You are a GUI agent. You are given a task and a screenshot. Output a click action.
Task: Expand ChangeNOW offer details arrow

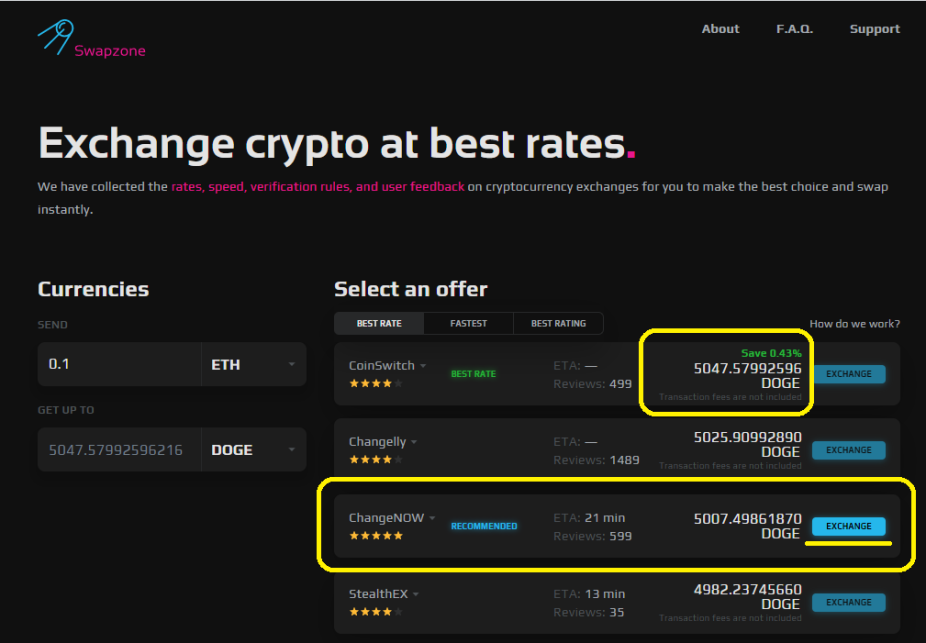(x=432, y=518)
